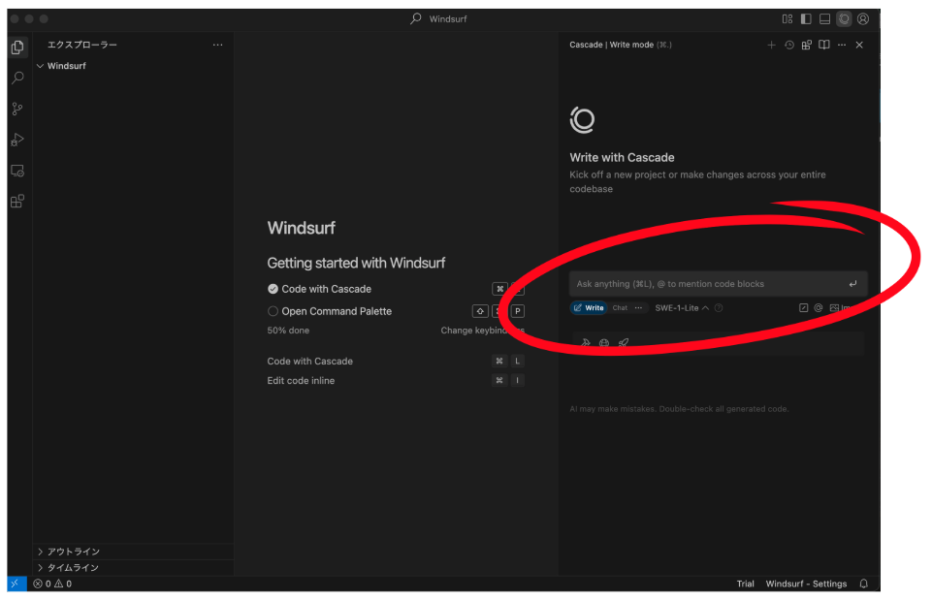This screenshot has height=600, width=932.
Task: Click the rocket icon below the input
Action: tap(624, 343)
